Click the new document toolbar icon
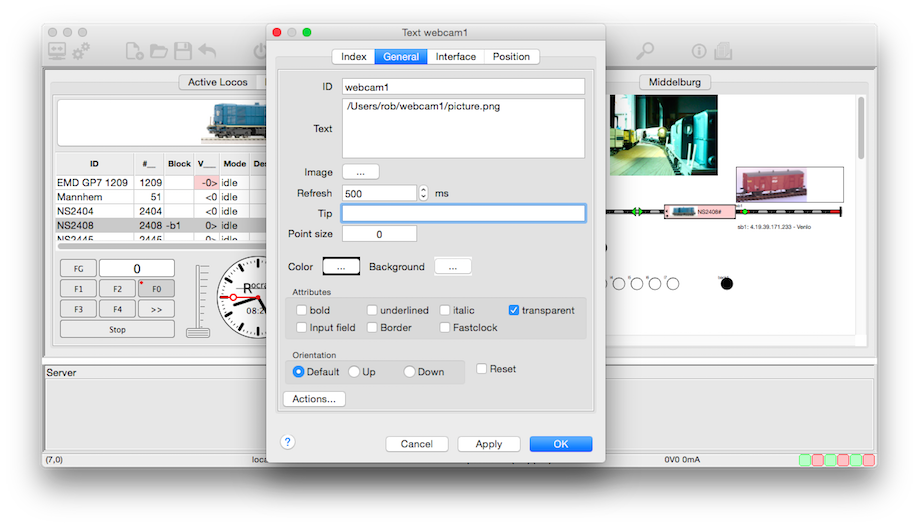The height and width of the screenshot is (527, 919). [x=134, y=51]
